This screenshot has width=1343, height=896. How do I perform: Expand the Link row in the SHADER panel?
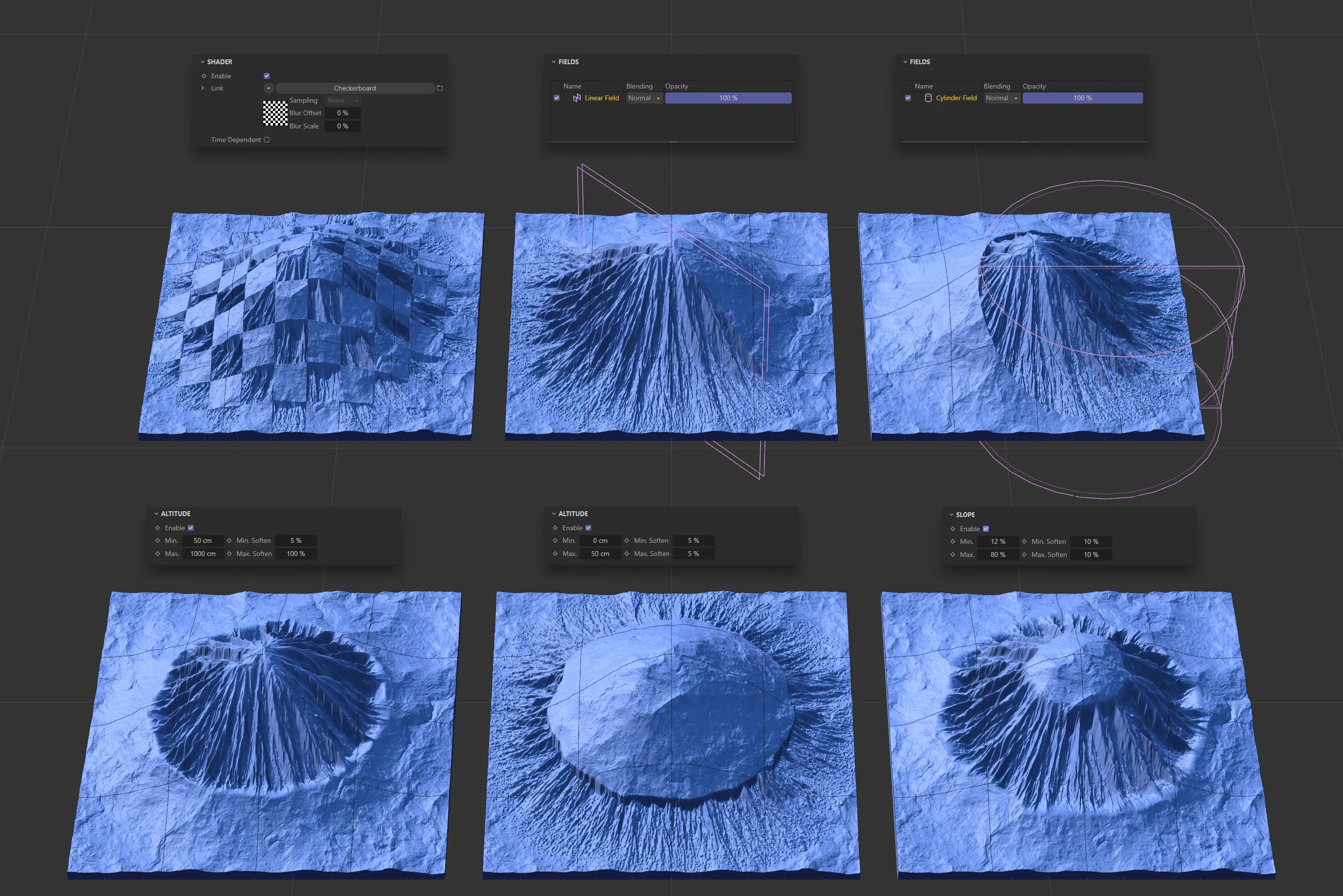(x=202, y=88)
